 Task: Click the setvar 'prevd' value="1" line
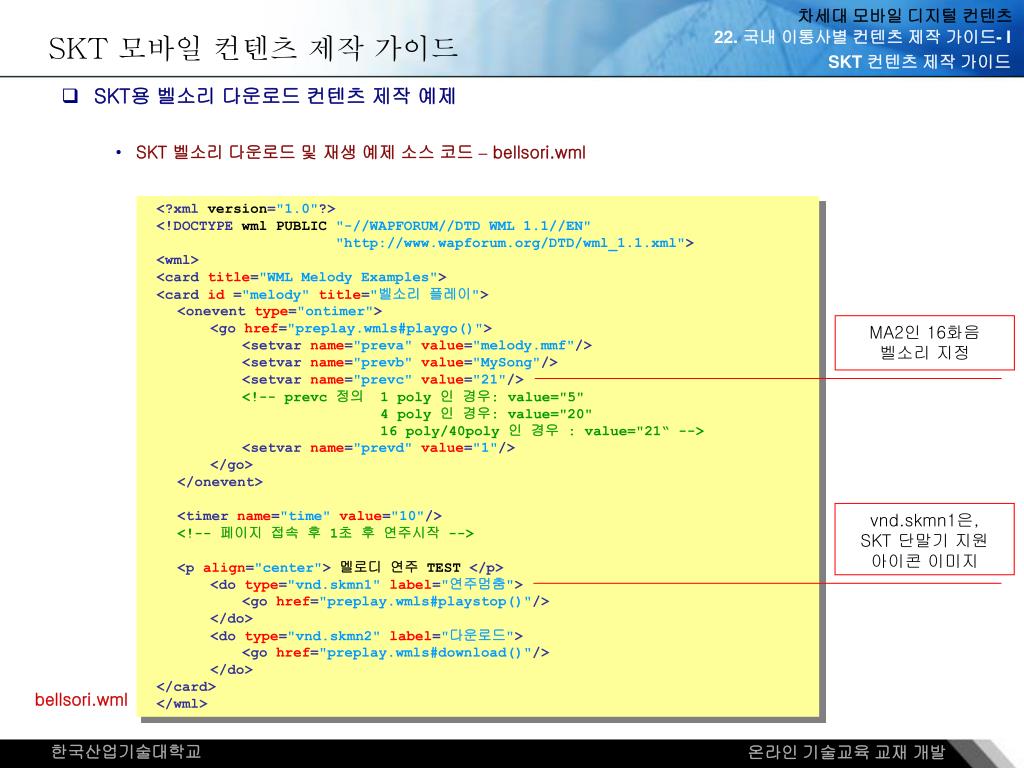[378, 448]
